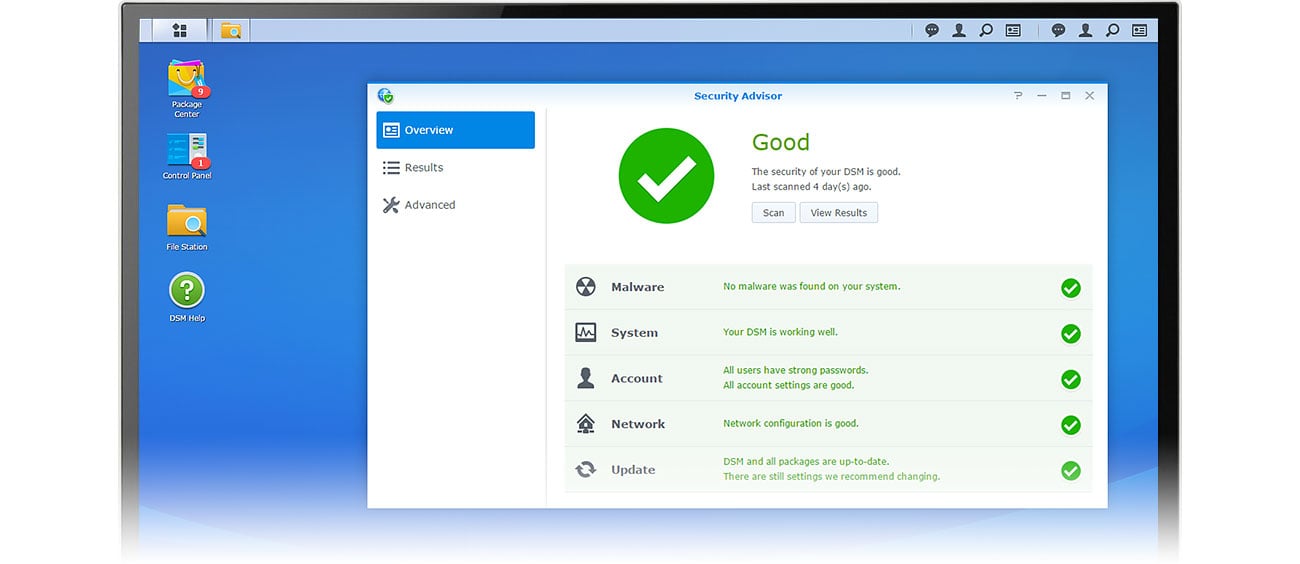1300x564 pixels.
Task: Click 'No malware was found on your system.'
Action: tap(812, 286)
